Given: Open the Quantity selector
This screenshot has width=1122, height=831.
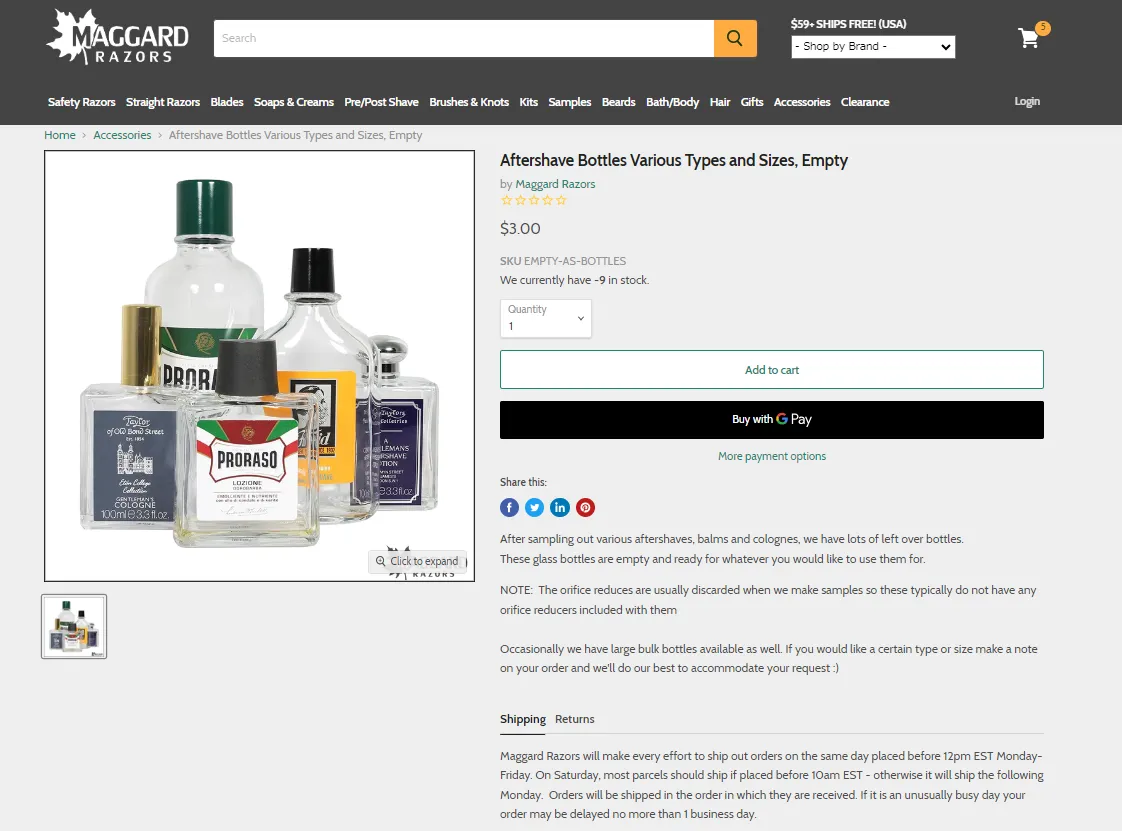Looking at the screenshot, I should [545, 319].
